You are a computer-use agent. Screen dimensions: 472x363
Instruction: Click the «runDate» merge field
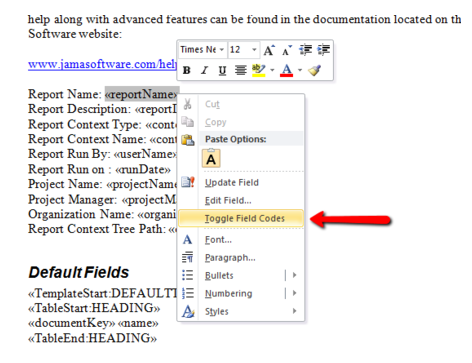pyautogui.click(x=143, y=169)
